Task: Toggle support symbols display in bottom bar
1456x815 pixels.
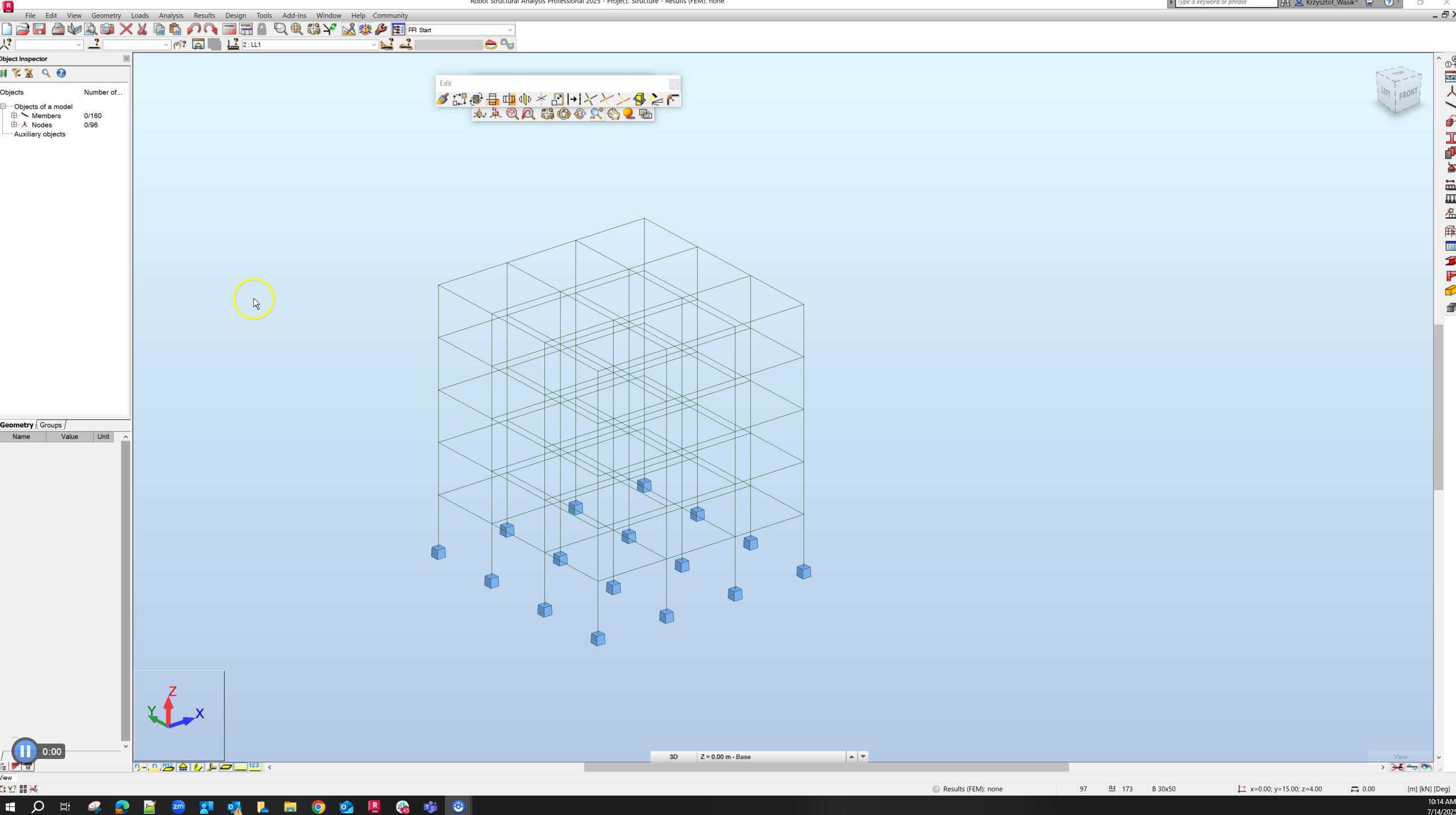Action: pyautogui.click(x=183, y=768)
